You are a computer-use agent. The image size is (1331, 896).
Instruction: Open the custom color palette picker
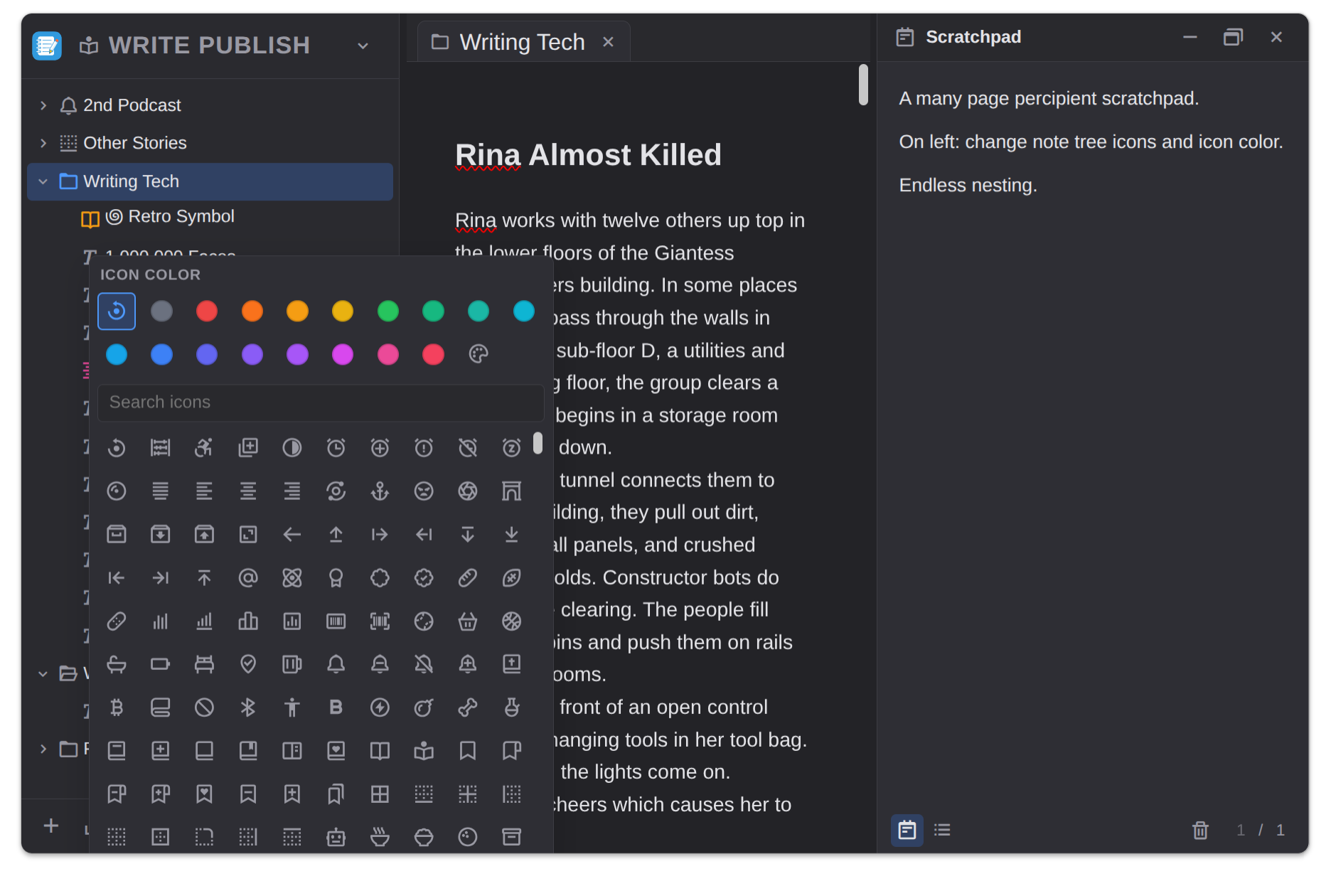479,354
